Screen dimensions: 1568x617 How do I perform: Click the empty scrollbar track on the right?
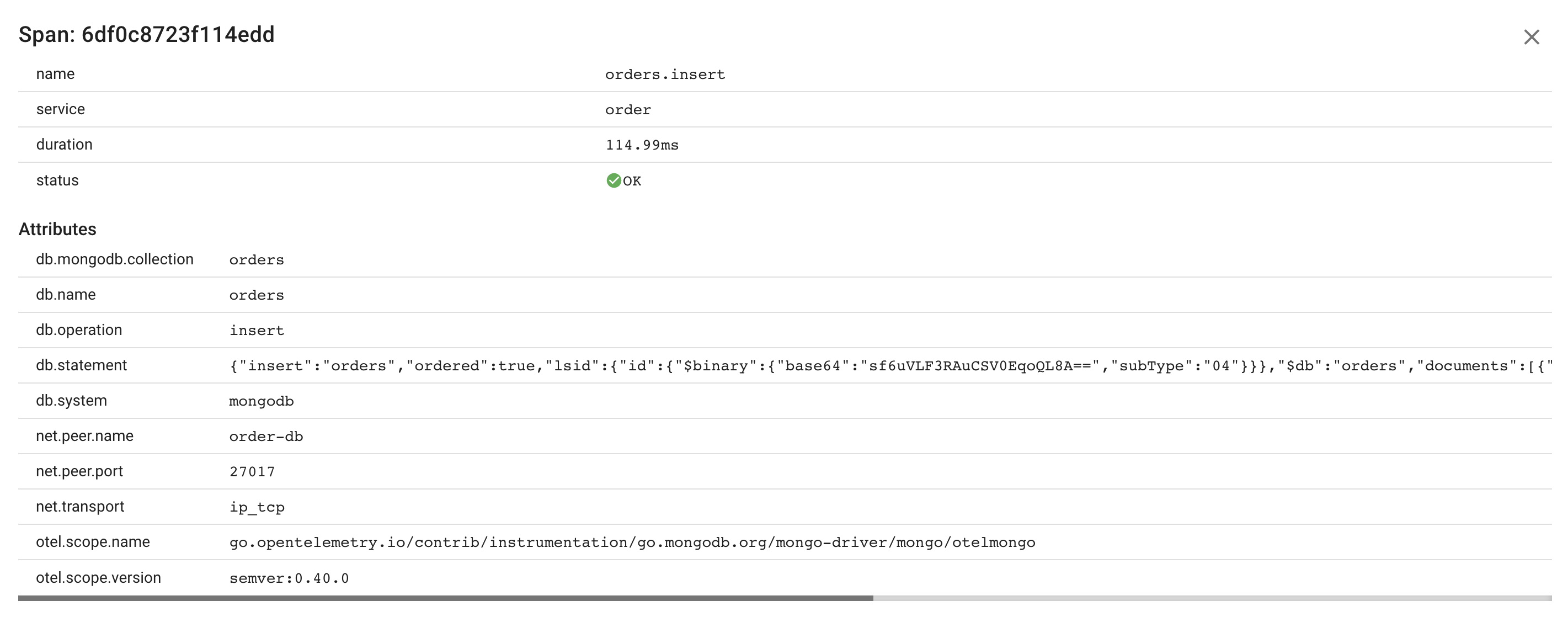pos(1213,598)
